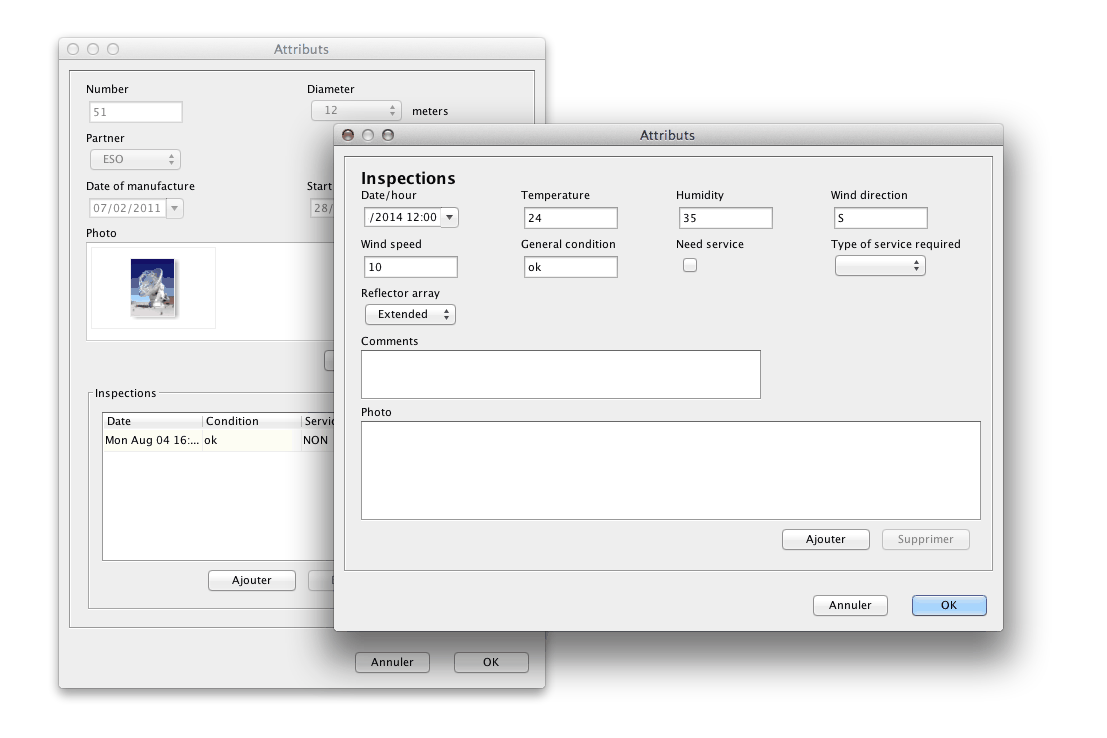The height and width of the screenshot is (738, 1107).
Task: Click the Humidity field showing 35
Action: click(725, 218)
